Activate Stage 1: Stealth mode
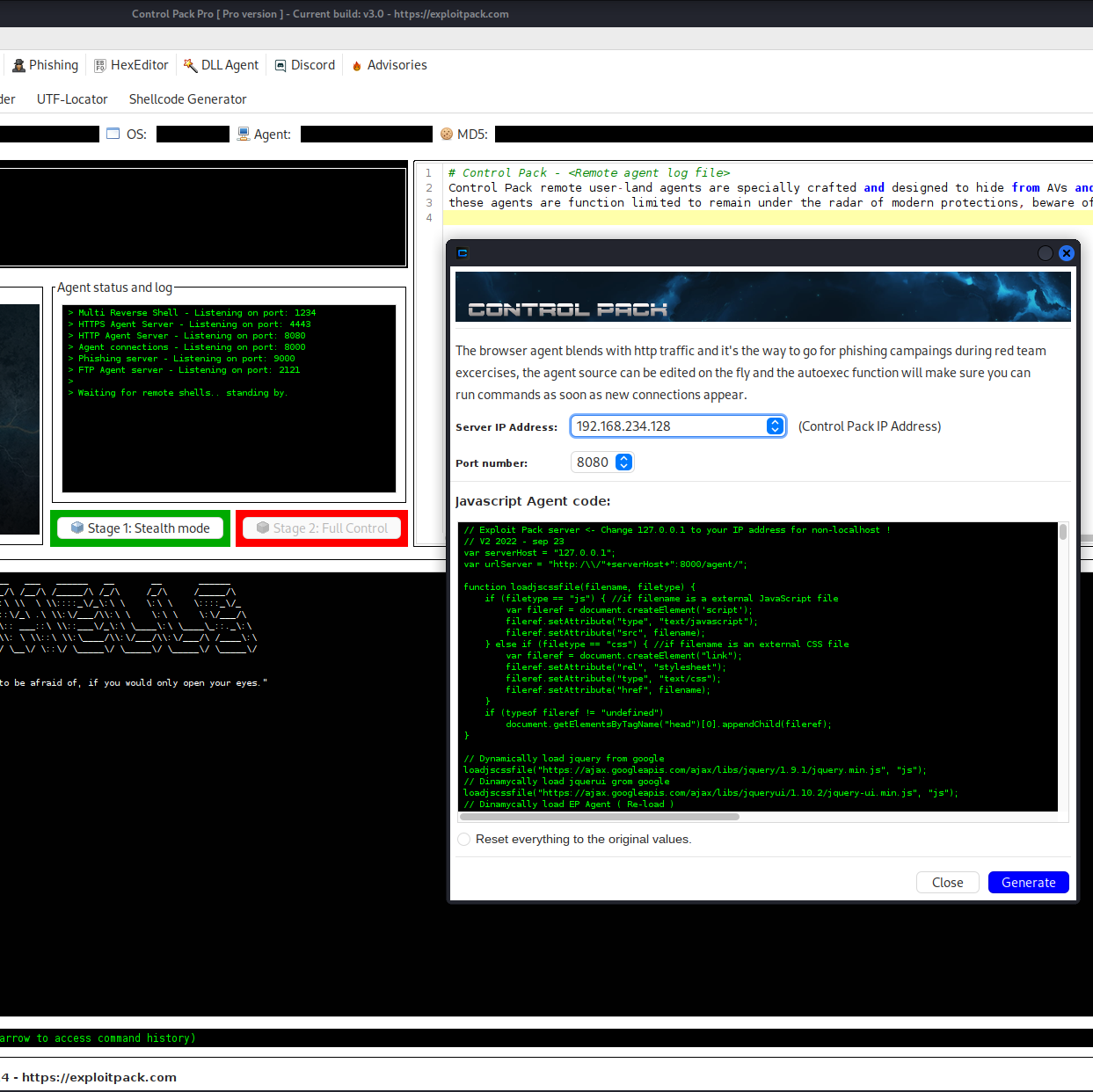Image resolution: width=1093 pixels, height=1092 pixels. (140, 528)
